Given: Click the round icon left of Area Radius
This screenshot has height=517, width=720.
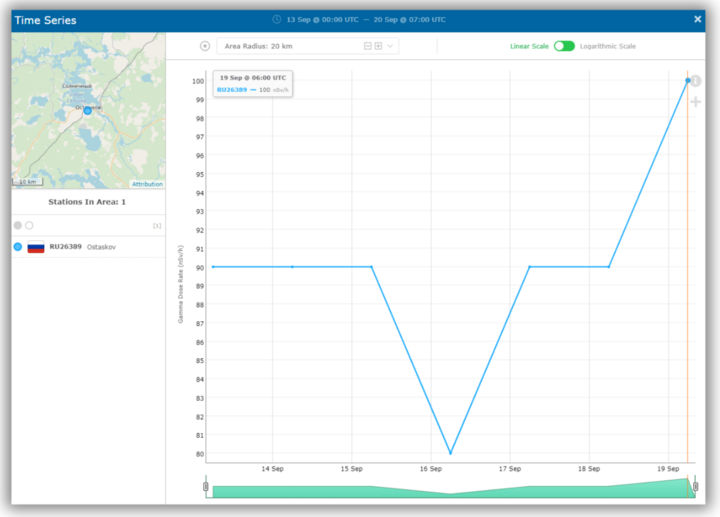Looking at the screenshot, I should (x=205, y=46).
